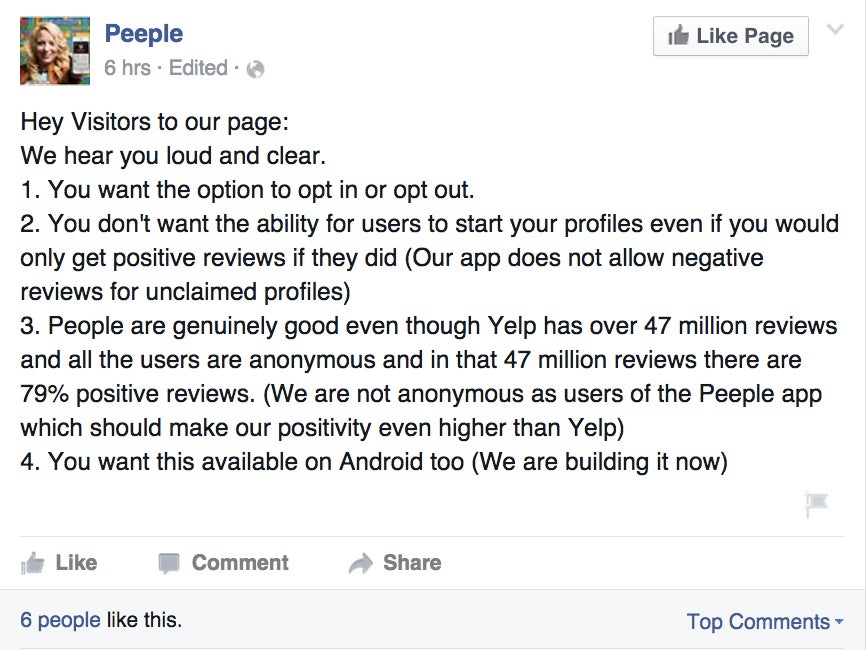Open the 6 hrs timestamp link
Viewport: 866px width, 650px height.
tap(127, 68)
